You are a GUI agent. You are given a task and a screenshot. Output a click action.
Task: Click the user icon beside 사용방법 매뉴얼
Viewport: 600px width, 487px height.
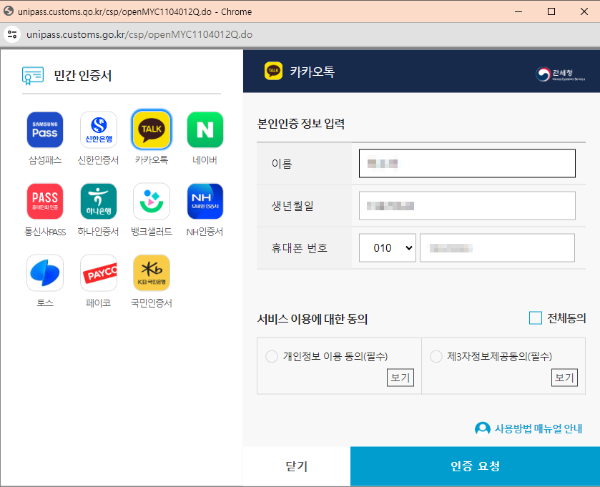coord(483,428)
